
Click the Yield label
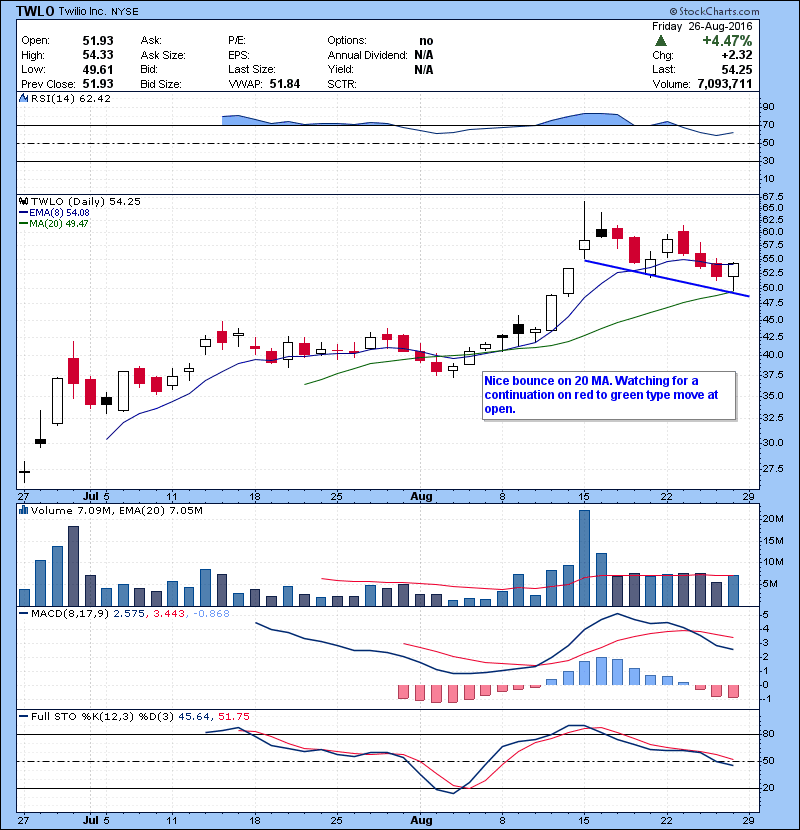click(340, 69)
